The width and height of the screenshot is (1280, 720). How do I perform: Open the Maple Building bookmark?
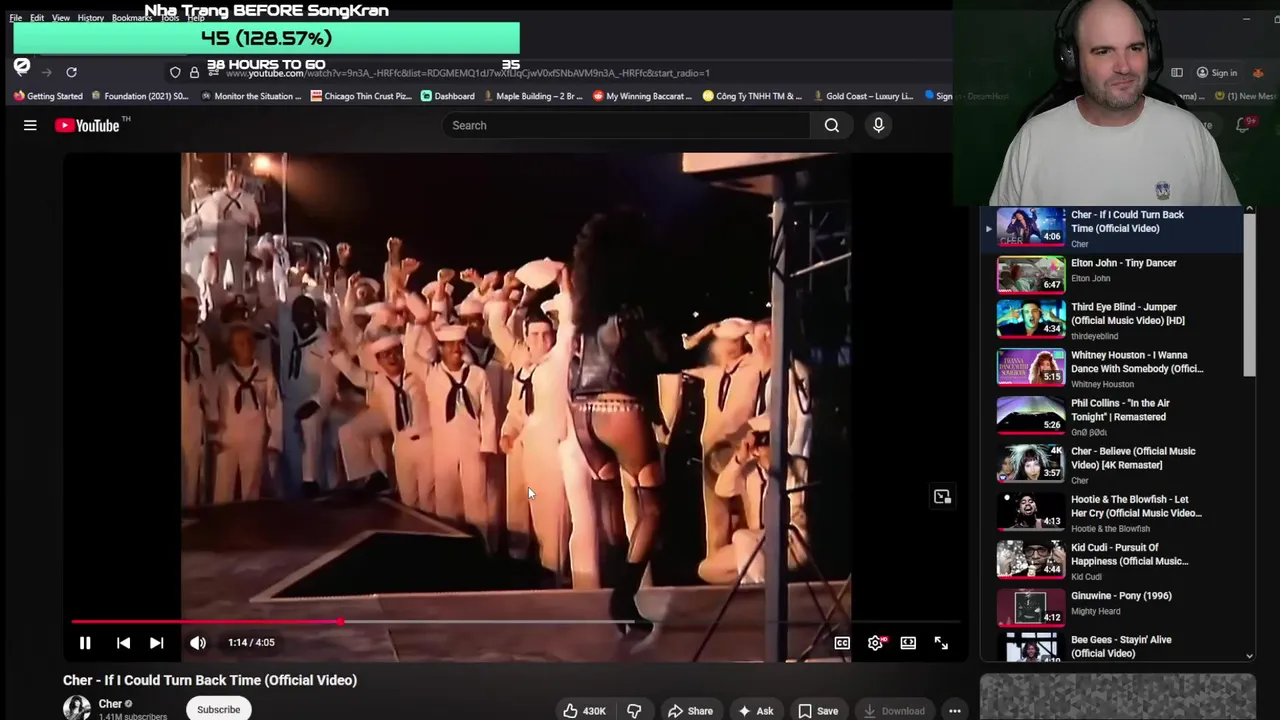pyautogui.click(x=533, y=96)
